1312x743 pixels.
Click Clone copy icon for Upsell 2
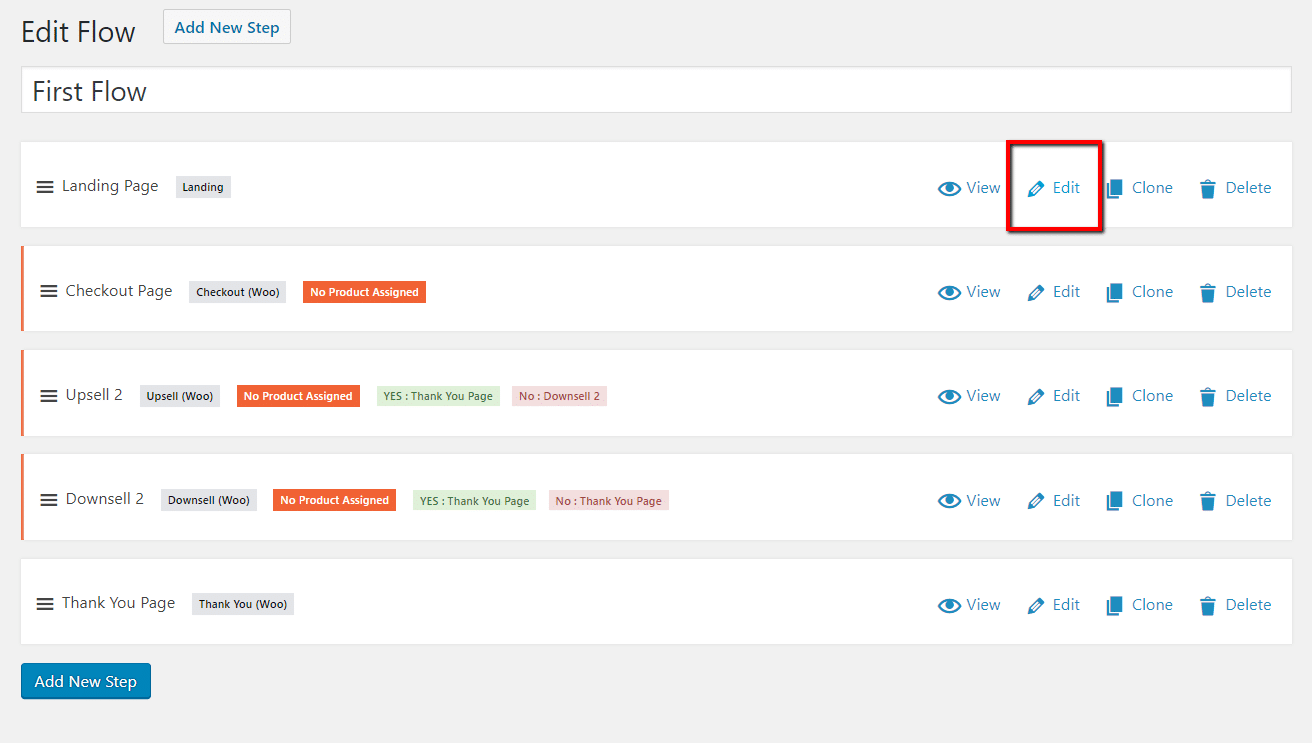[x=1115, y=397]
